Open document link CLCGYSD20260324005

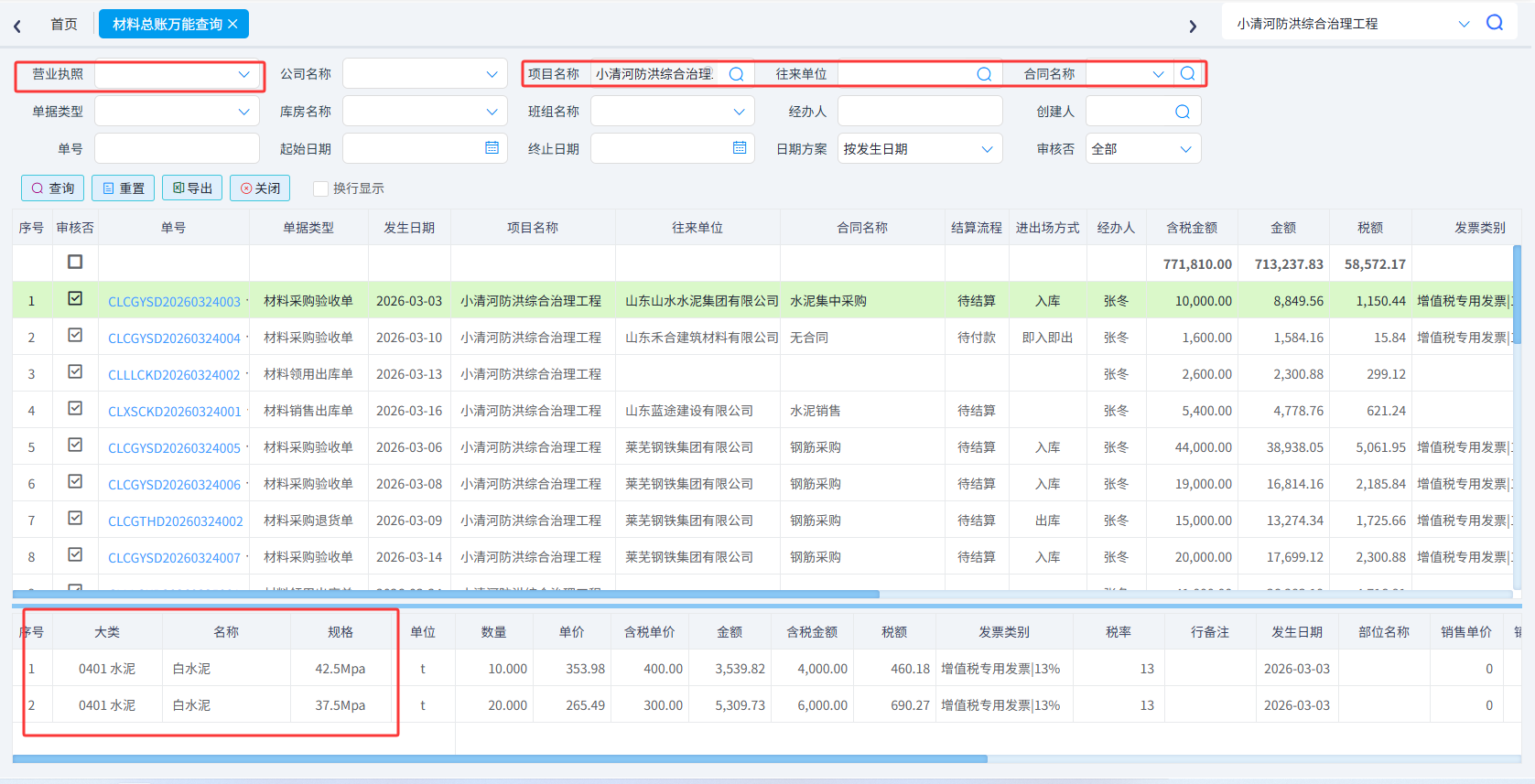pyautogui.click(x=174, y=448)
